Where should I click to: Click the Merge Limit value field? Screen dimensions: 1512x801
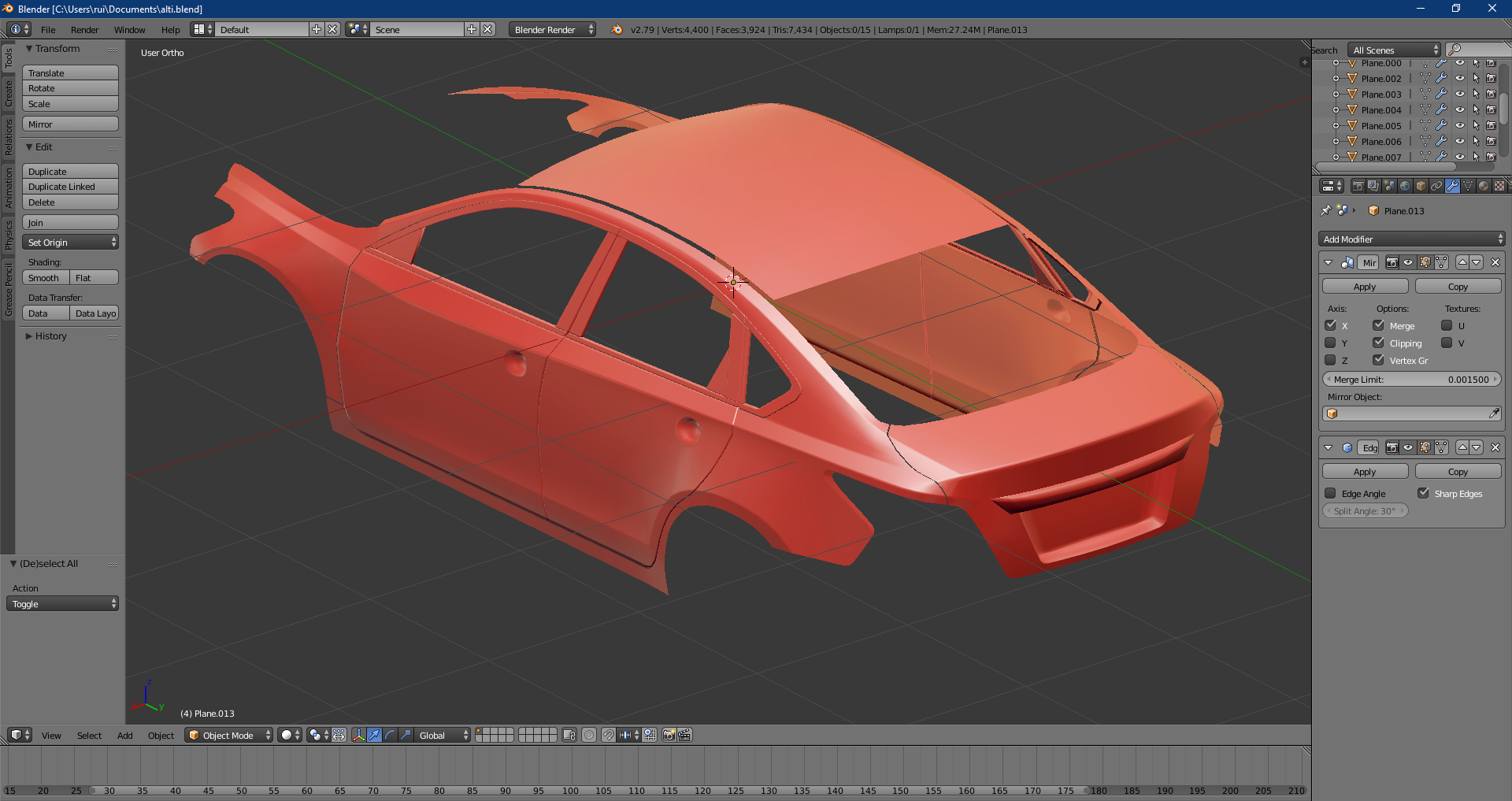click(1411, 380)
